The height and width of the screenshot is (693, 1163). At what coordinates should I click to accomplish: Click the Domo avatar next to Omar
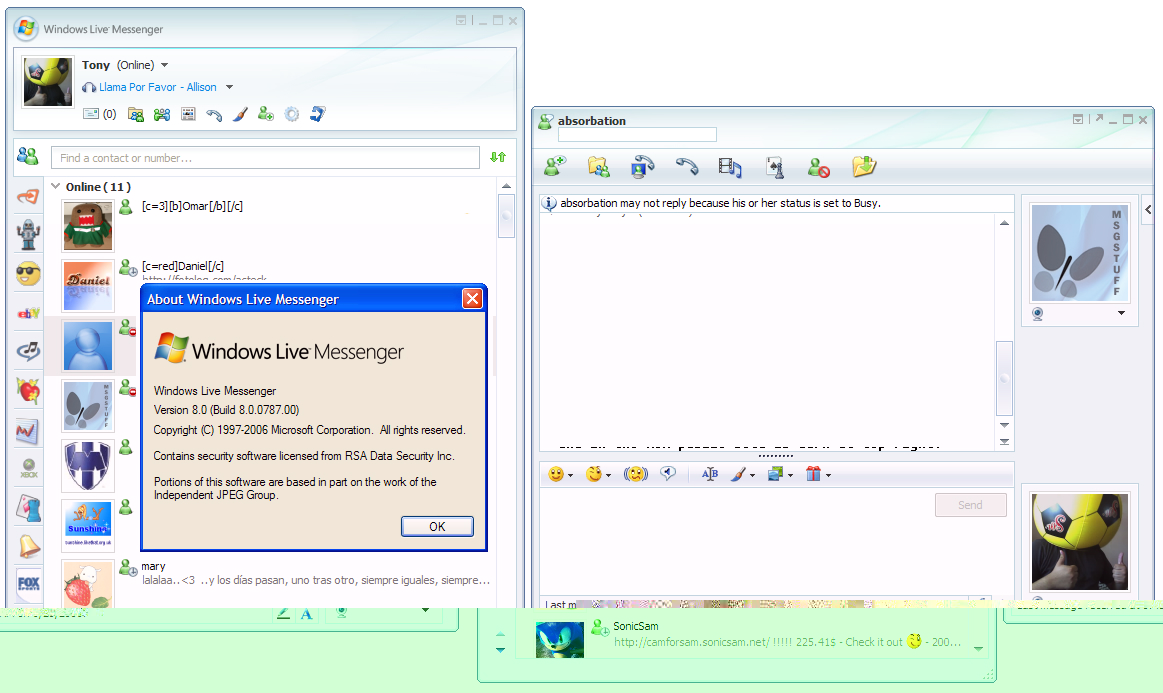(x=88, y=226)
